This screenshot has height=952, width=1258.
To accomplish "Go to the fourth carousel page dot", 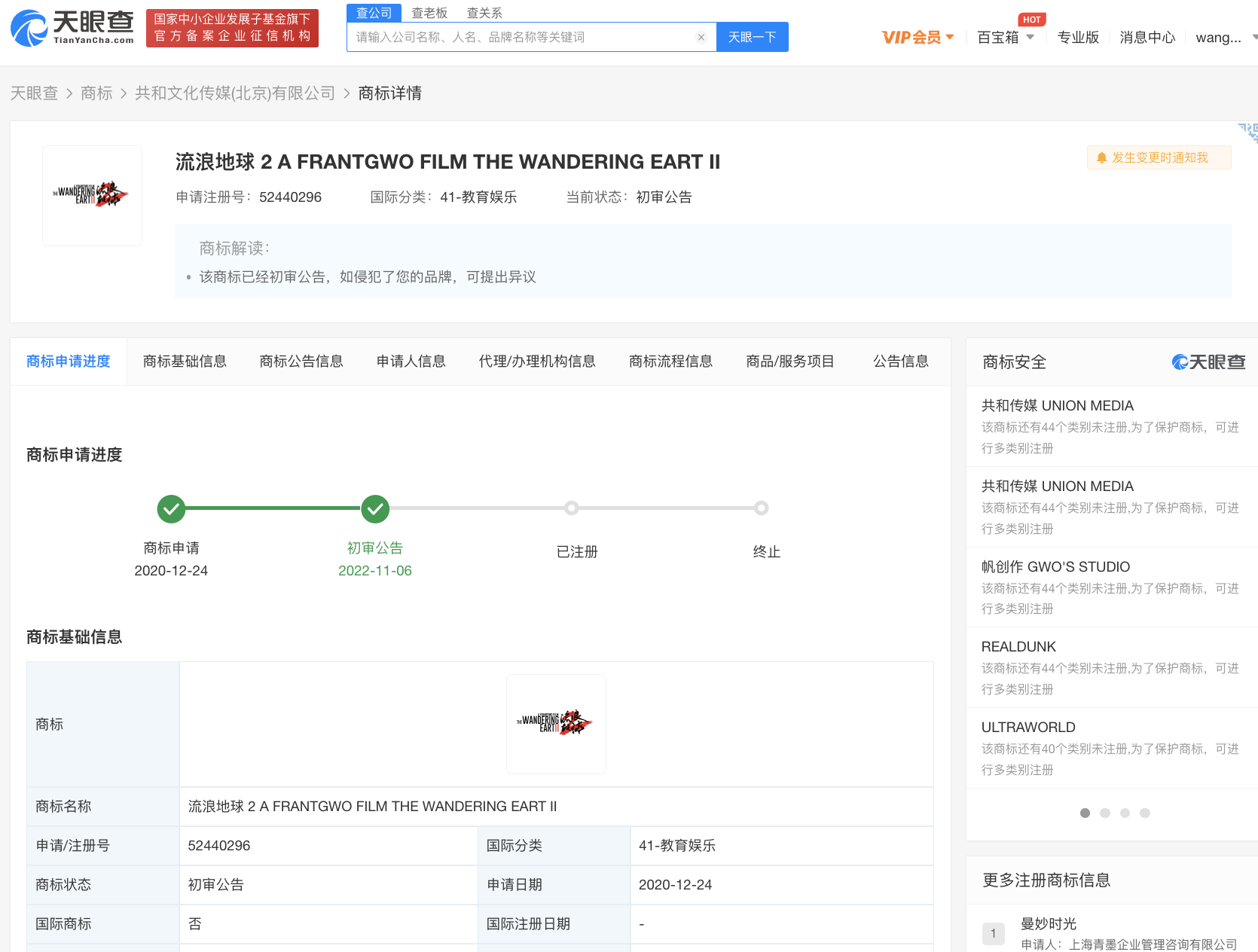I will (1145, 813).
